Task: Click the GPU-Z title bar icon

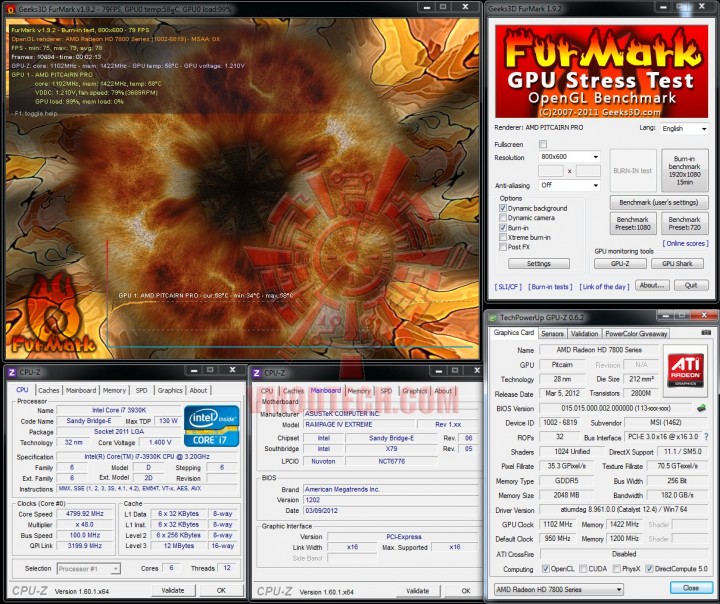Action: click(493, 317)
